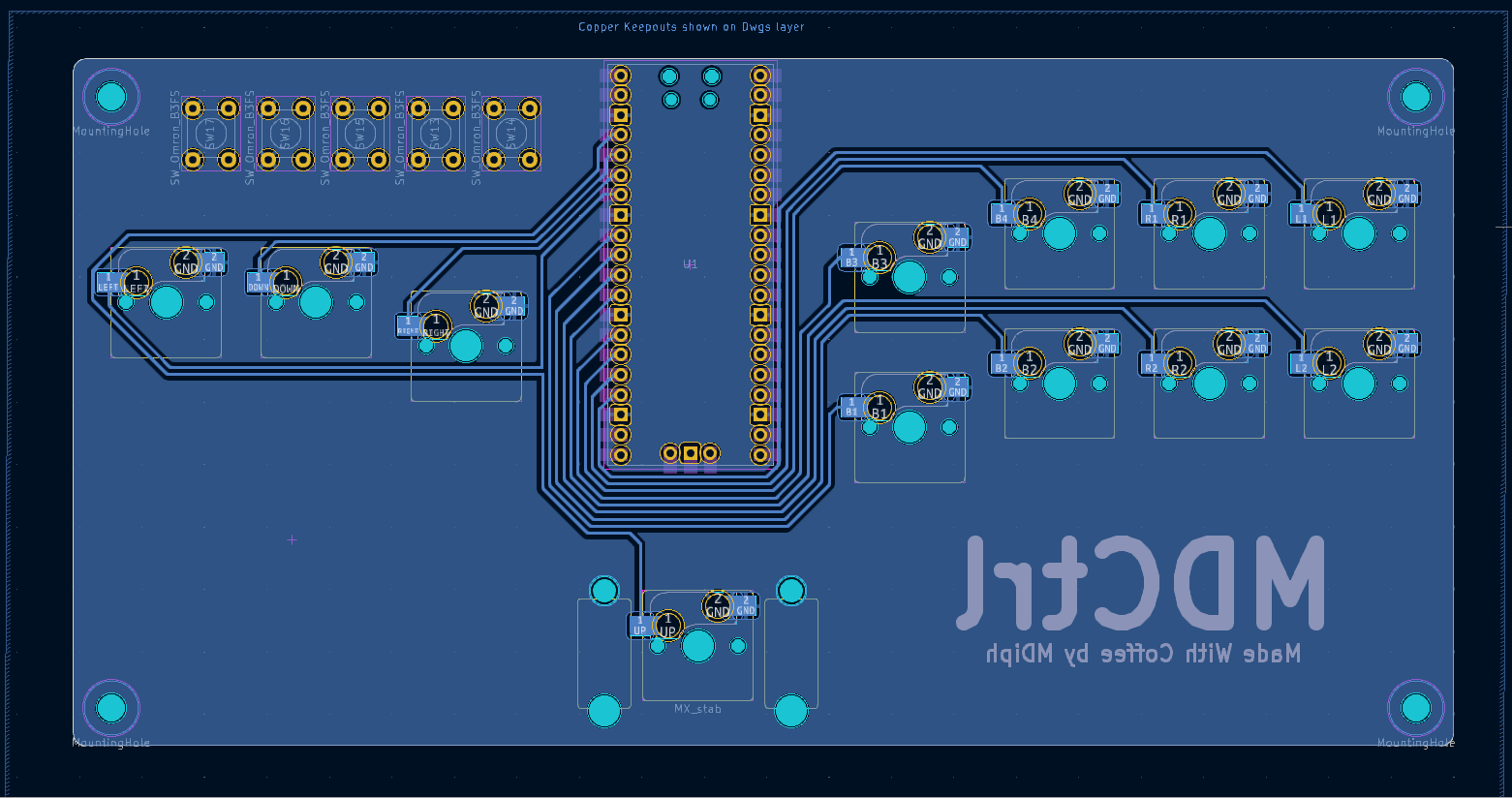Select the rectangular RIGHT SMD pad
This screenshot has width=1512, height=798.
[x=408, y=325]
